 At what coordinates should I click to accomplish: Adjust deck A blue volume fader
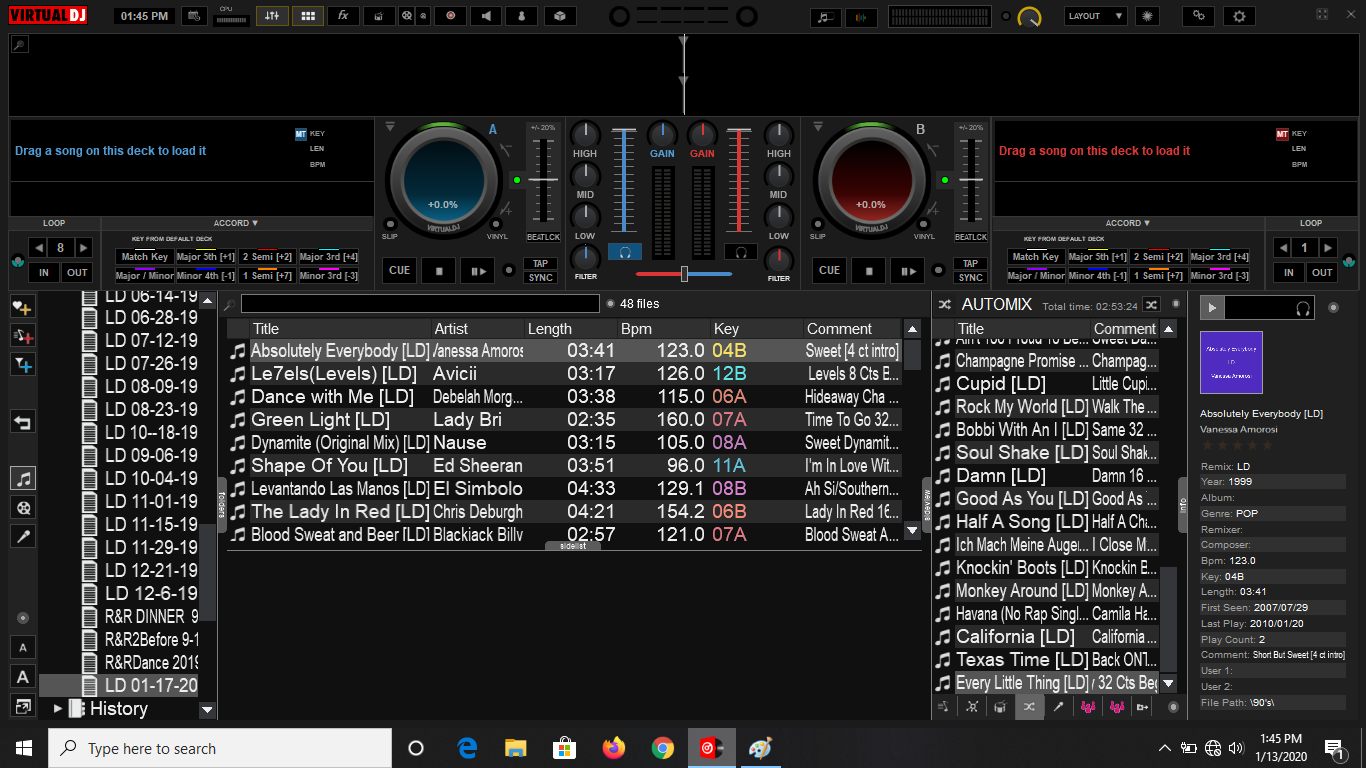click(x=624, y=183)
